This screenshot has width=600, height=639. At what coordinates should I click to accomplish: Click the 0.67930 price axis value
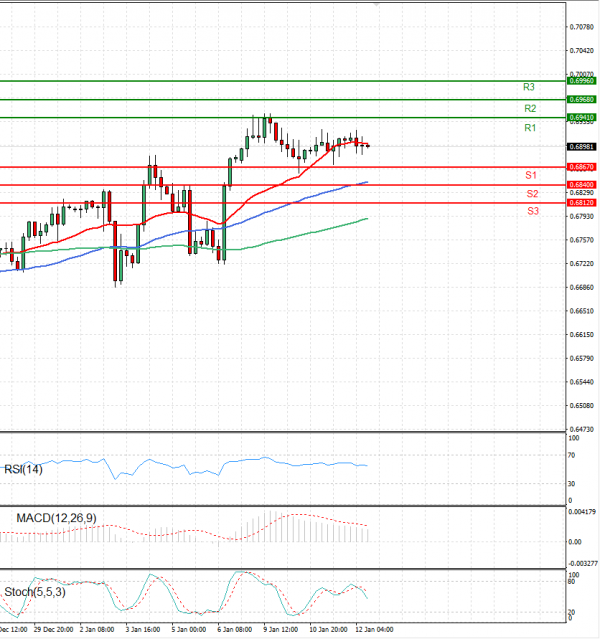point(582,216)
